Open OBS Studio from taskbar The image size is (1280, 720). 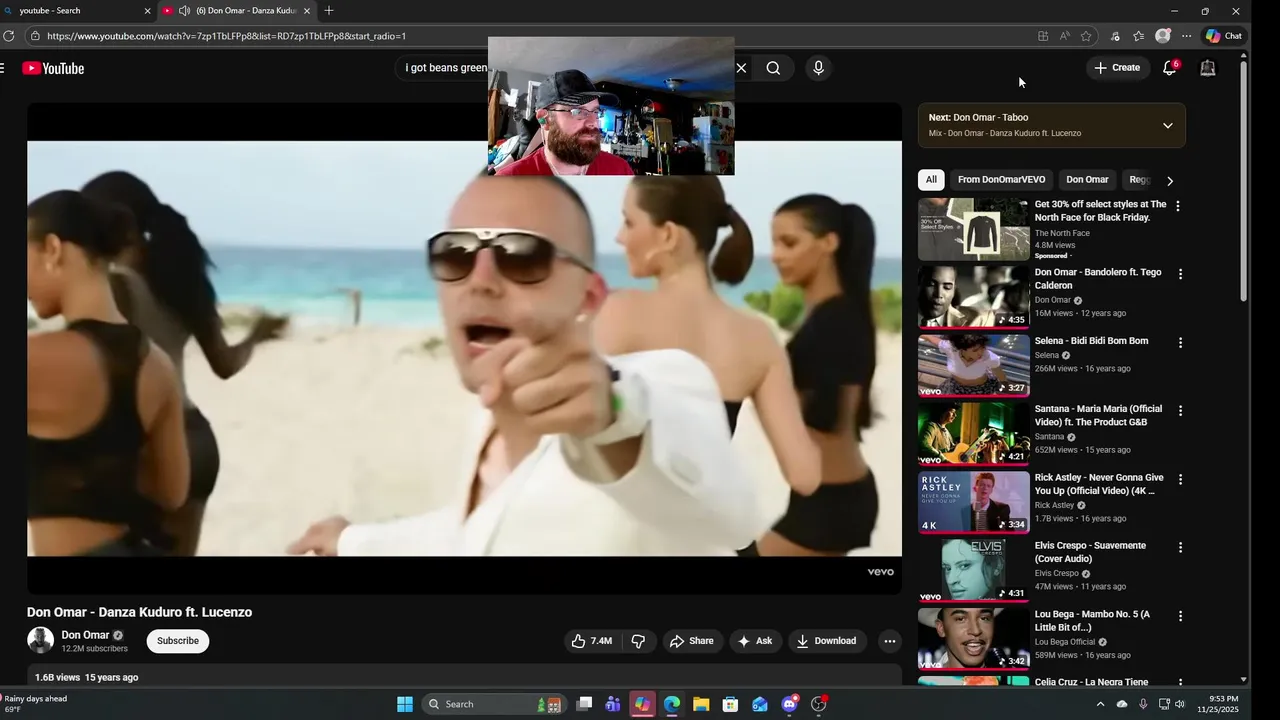coord(819,704)
